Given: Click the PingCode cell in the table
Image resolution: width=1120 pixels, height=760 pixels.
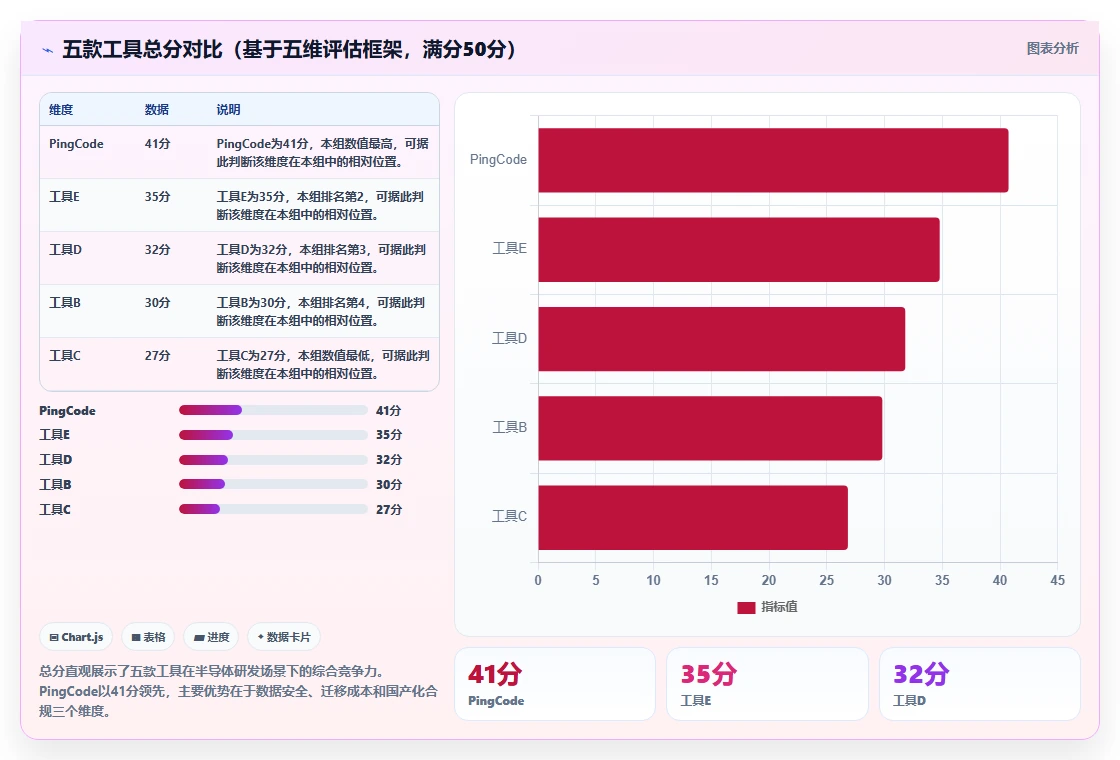Looking at the screenshot, I should tap(76, 144).
